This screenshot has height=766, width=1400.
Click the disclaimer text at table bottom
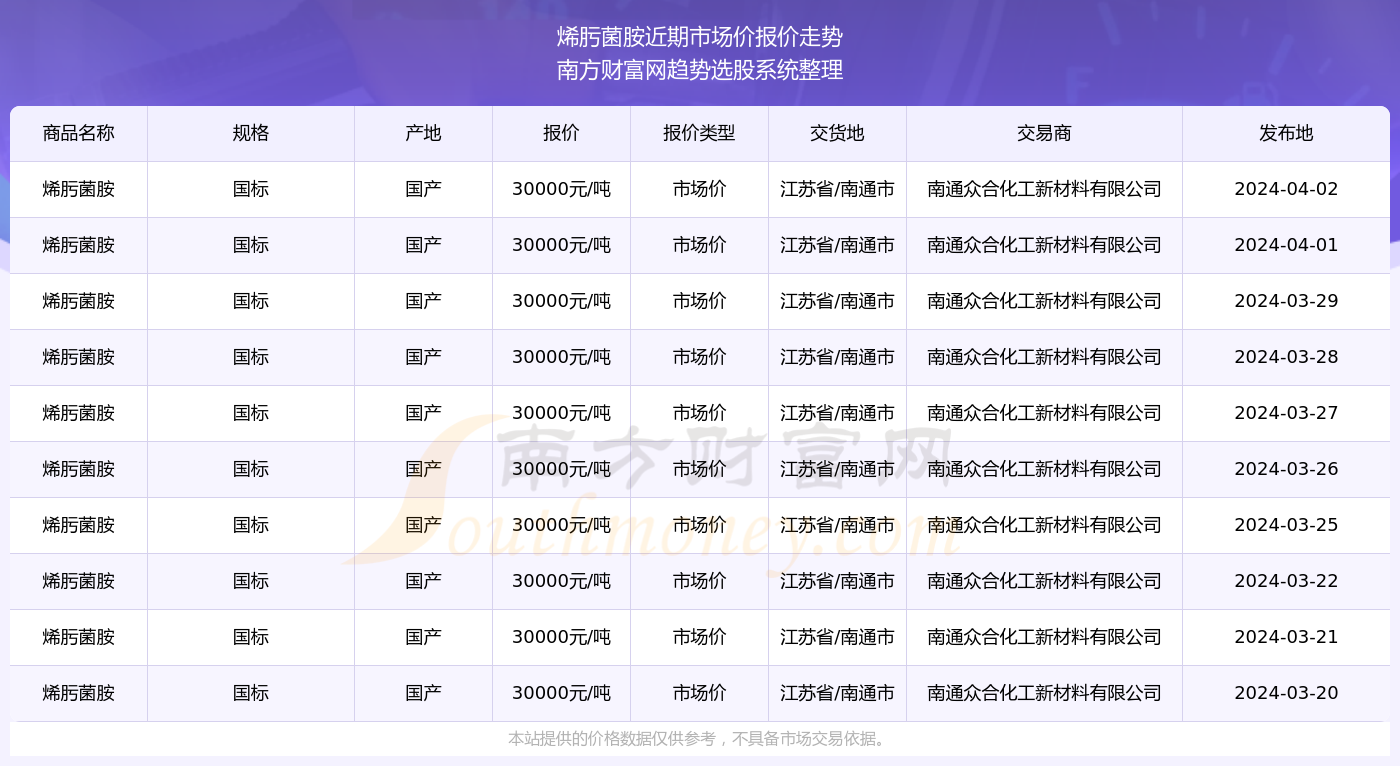pyautogui.click(x=699, y=739)
